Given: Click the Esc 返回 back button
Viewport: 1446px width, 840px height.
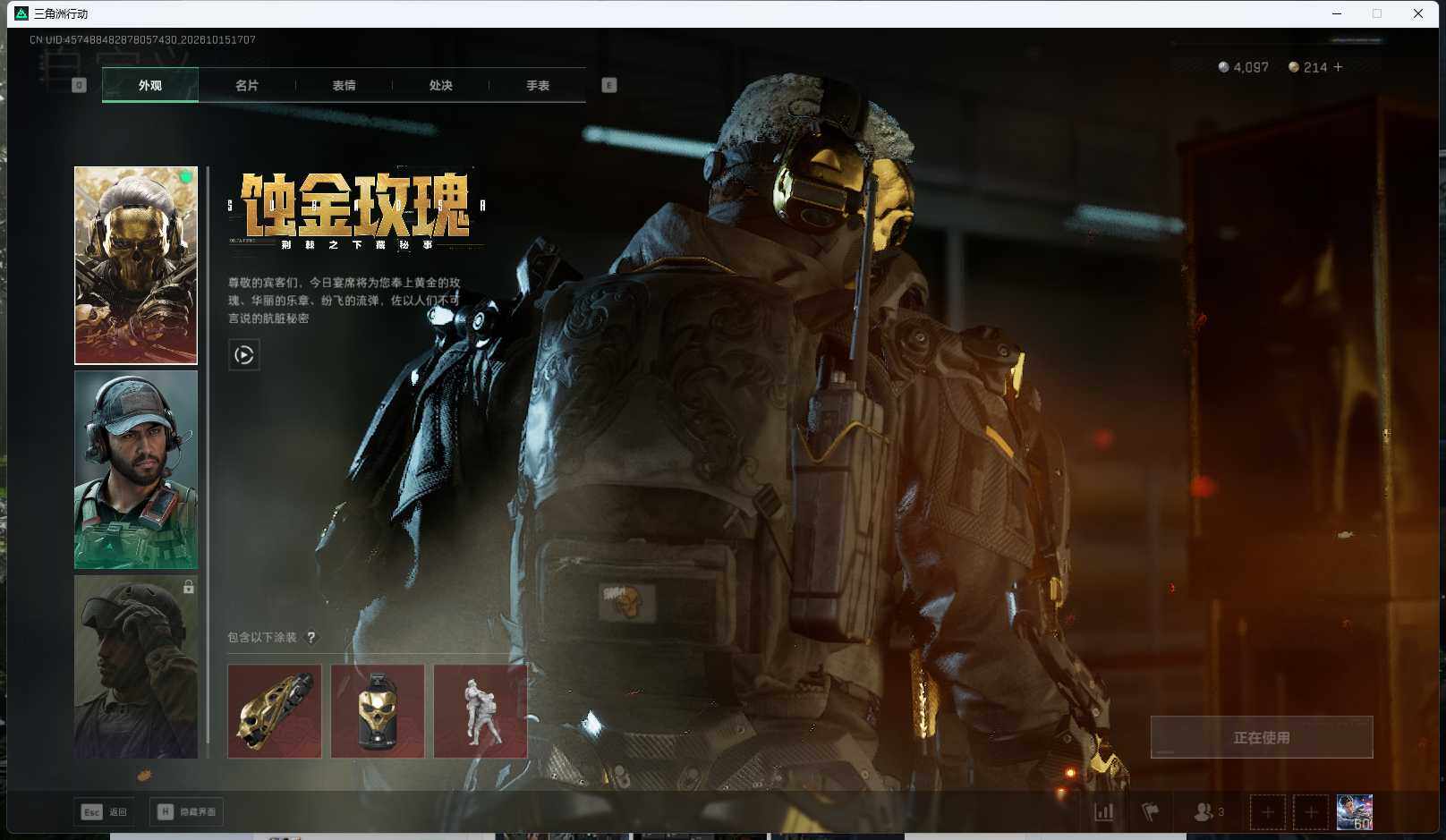Looking at the screenshot, I should pyautogui.click(x=104, y=812).
